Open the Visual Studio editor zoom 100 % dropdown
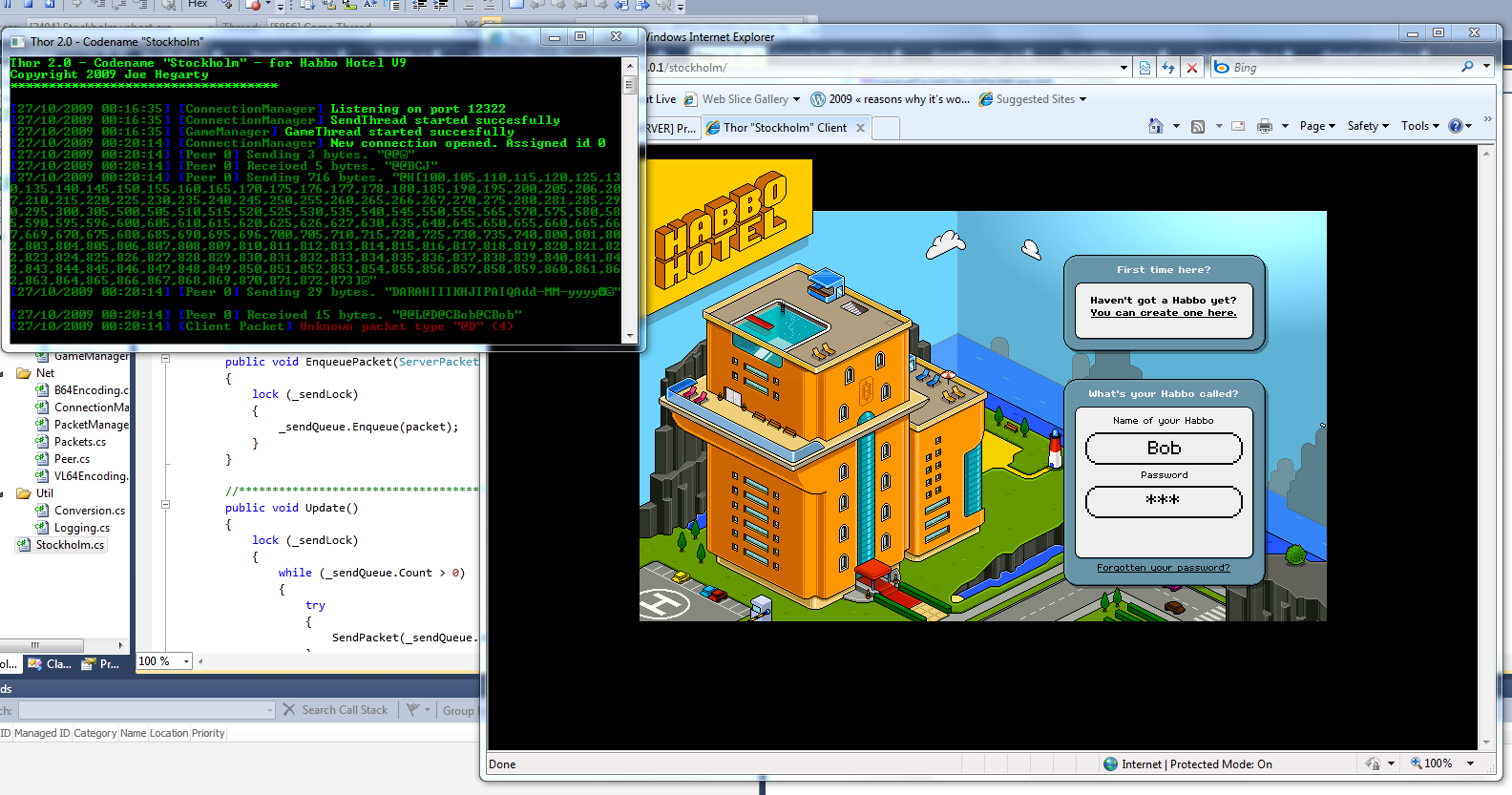The image size is (1512, 795). click(x=186, y=661)
